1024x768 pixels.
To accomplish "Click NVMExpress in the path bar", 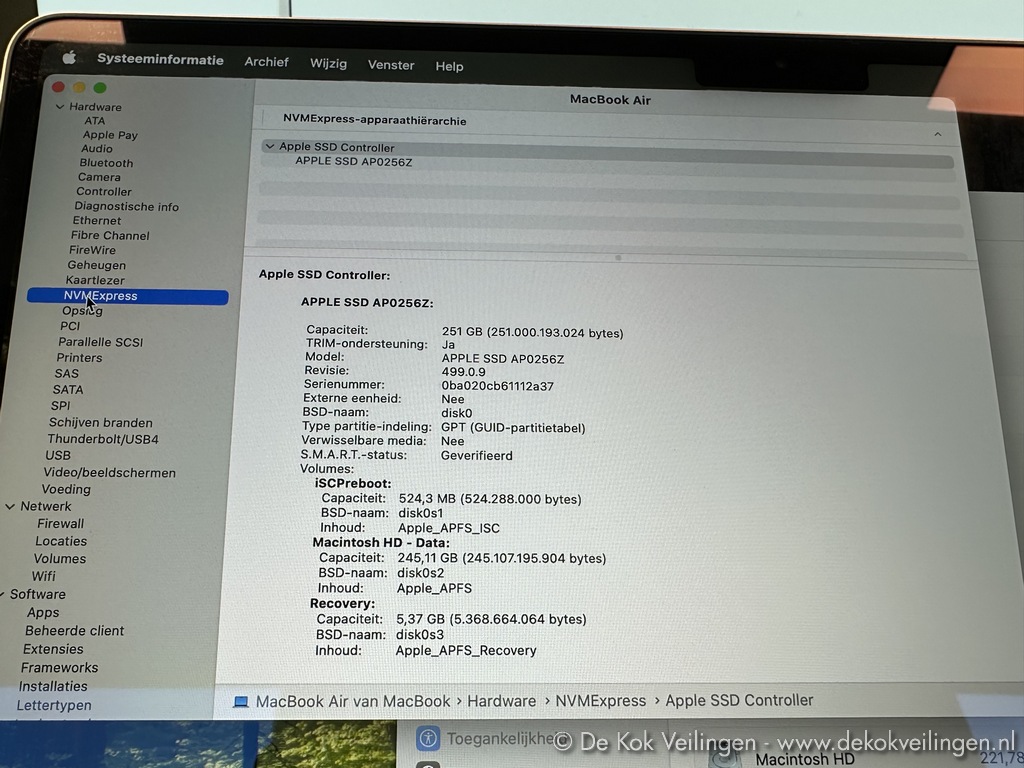I will 600,701.
